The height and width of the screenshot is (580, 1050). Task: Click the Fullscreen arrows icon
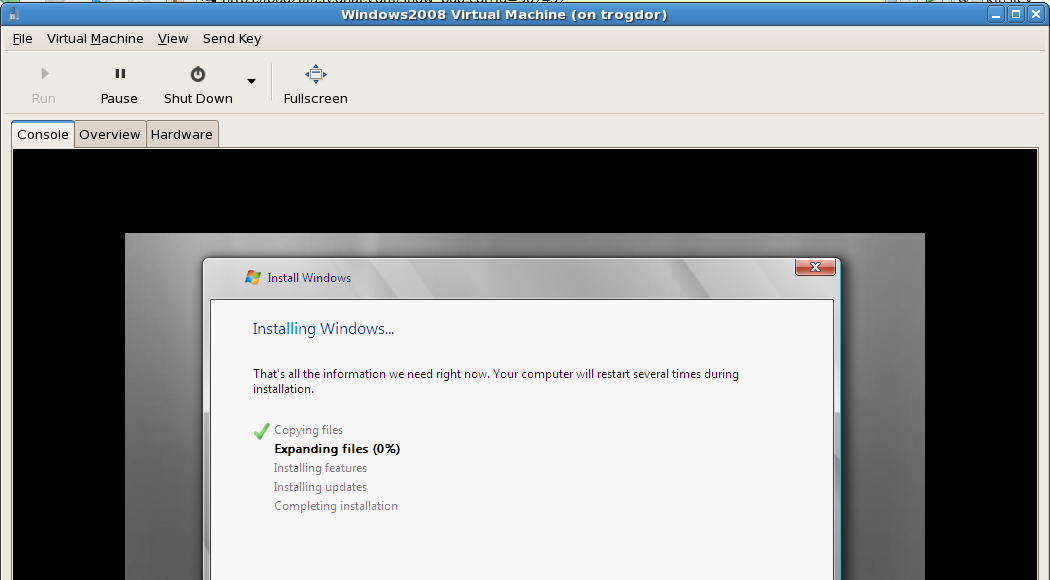(315, 74)
